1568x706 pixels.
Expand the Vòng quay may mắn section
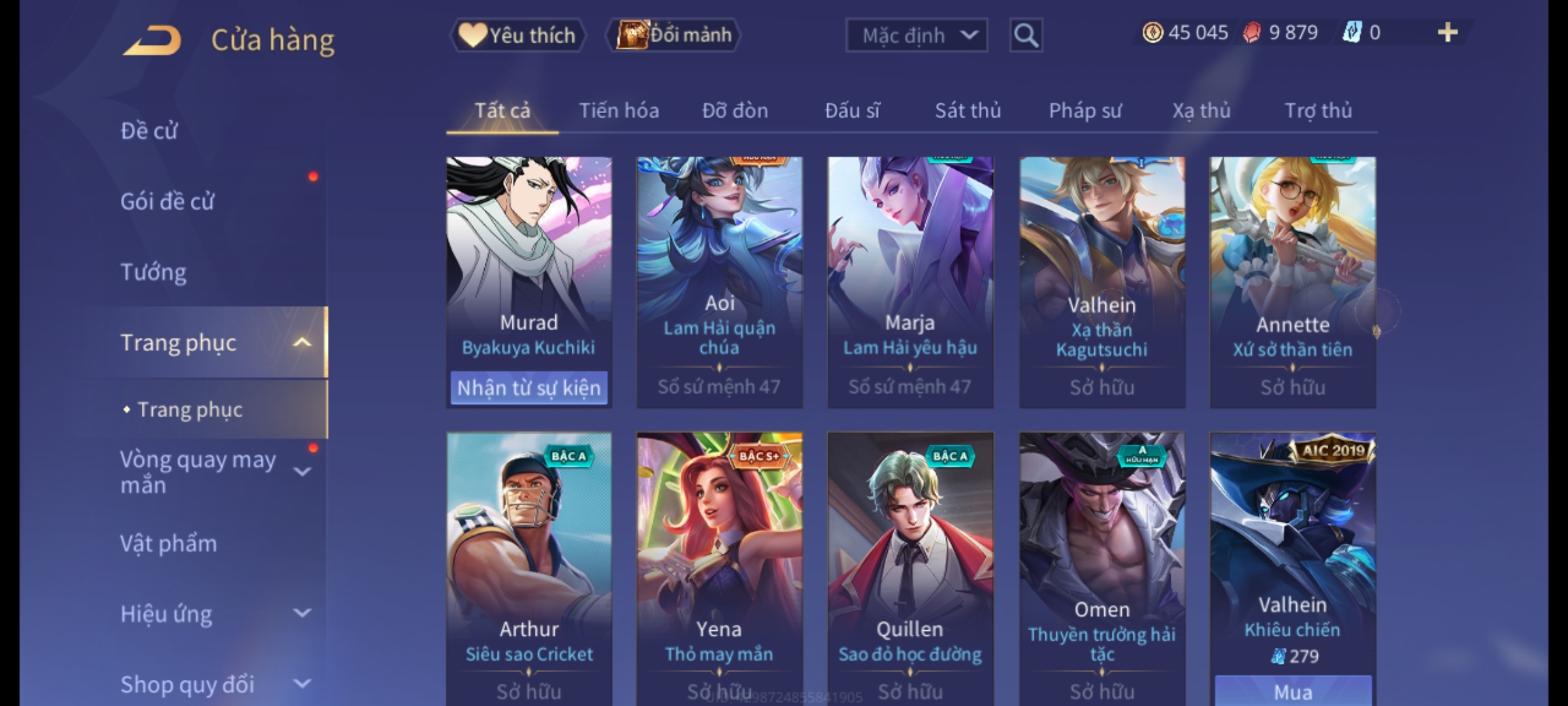point(302,471)
